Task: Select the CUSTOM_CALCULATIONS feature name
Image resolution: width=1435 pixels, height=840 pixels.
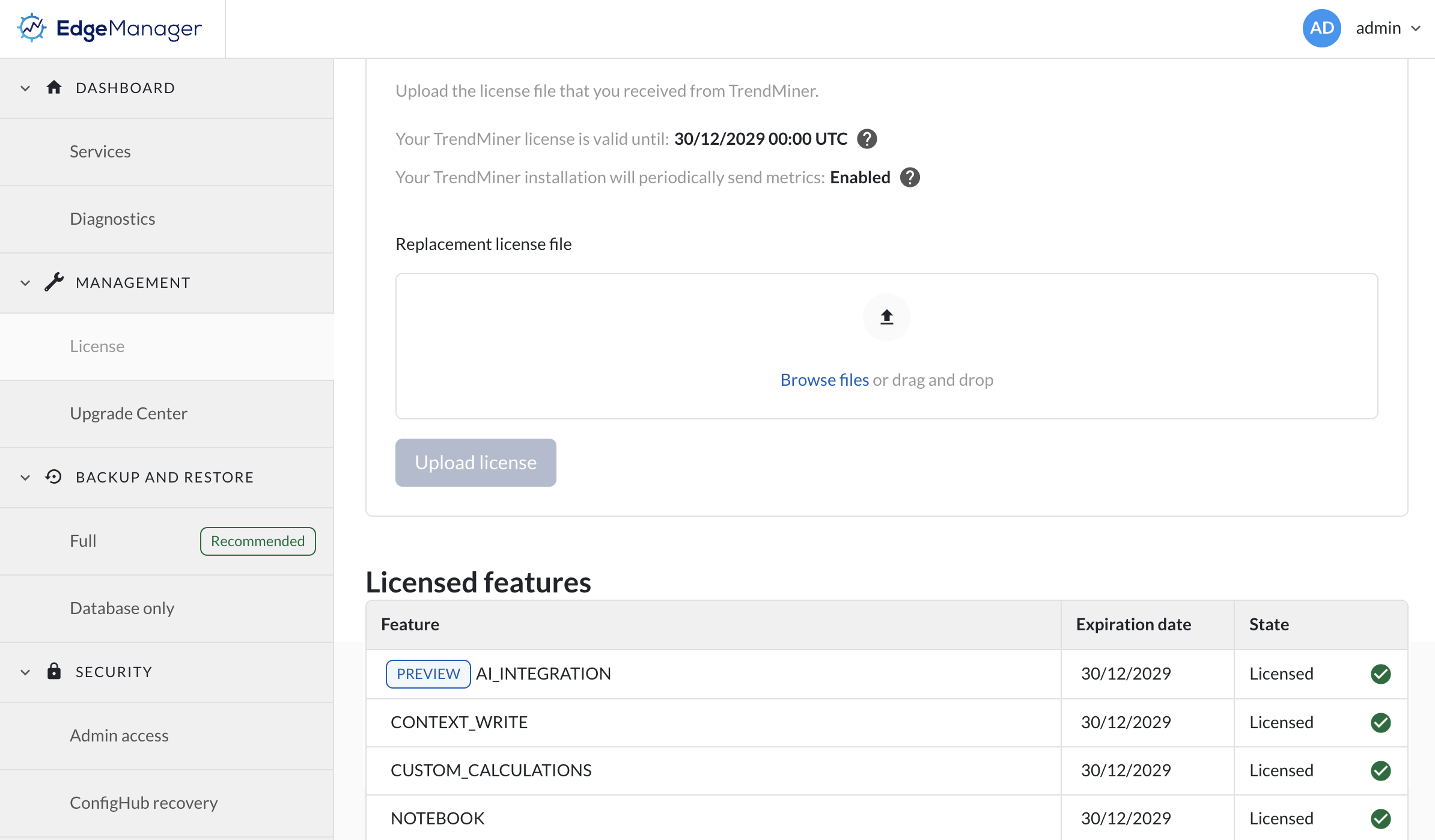Action: pyautogui.click(x=491, y=770)
